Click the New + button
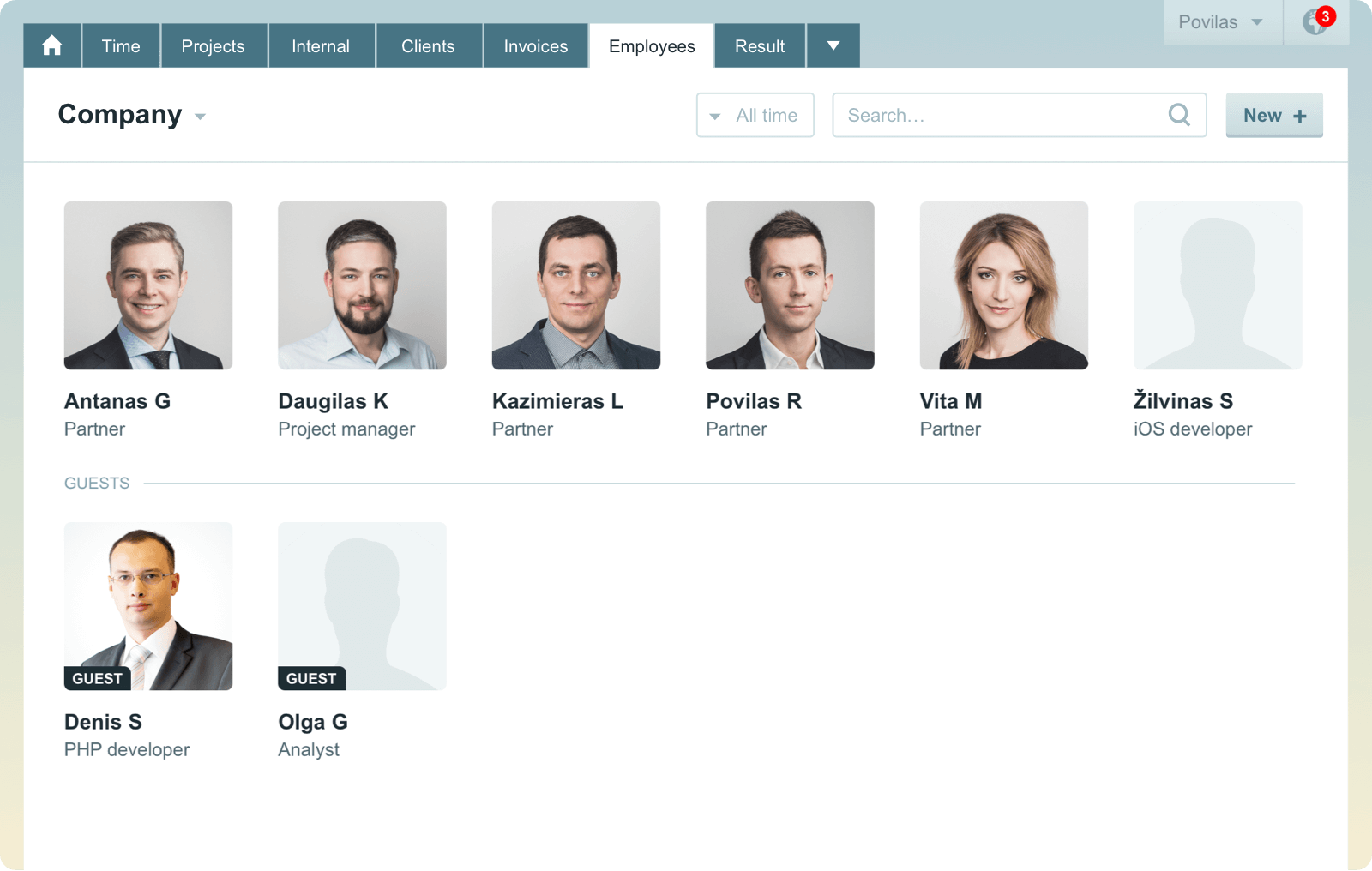This screenshot has width=1372, height=871. pos(1273,114)
